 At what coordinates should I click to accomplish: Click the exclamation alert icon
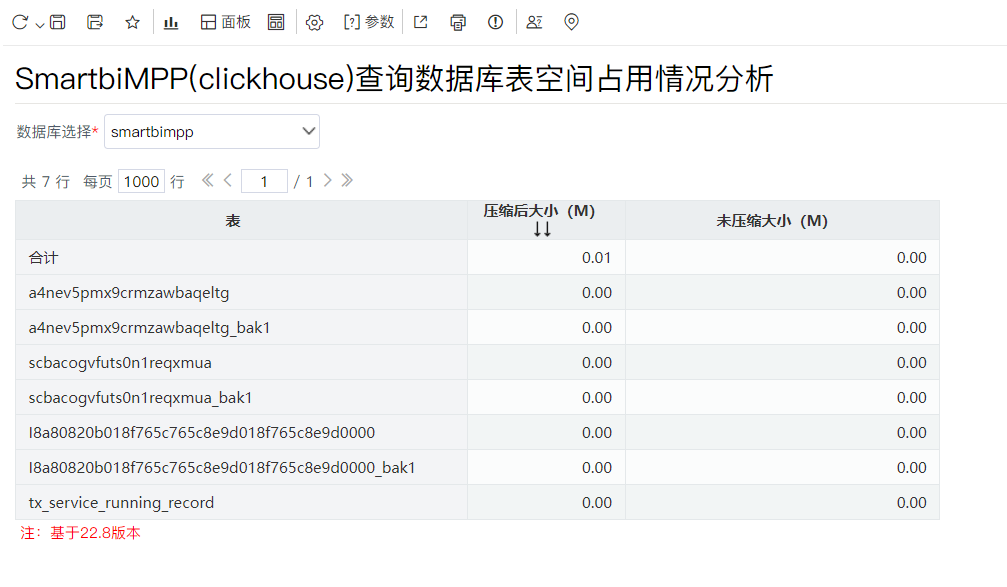(x=495, y=22)
